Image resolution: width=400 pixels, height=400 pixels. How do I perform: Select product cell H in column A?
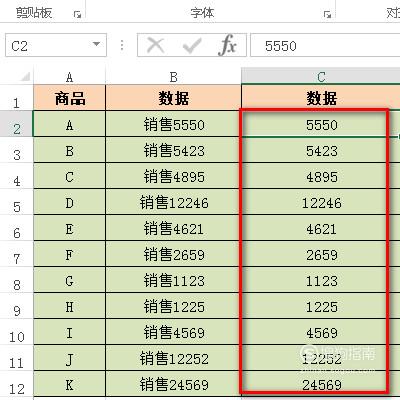click(69, 306)
